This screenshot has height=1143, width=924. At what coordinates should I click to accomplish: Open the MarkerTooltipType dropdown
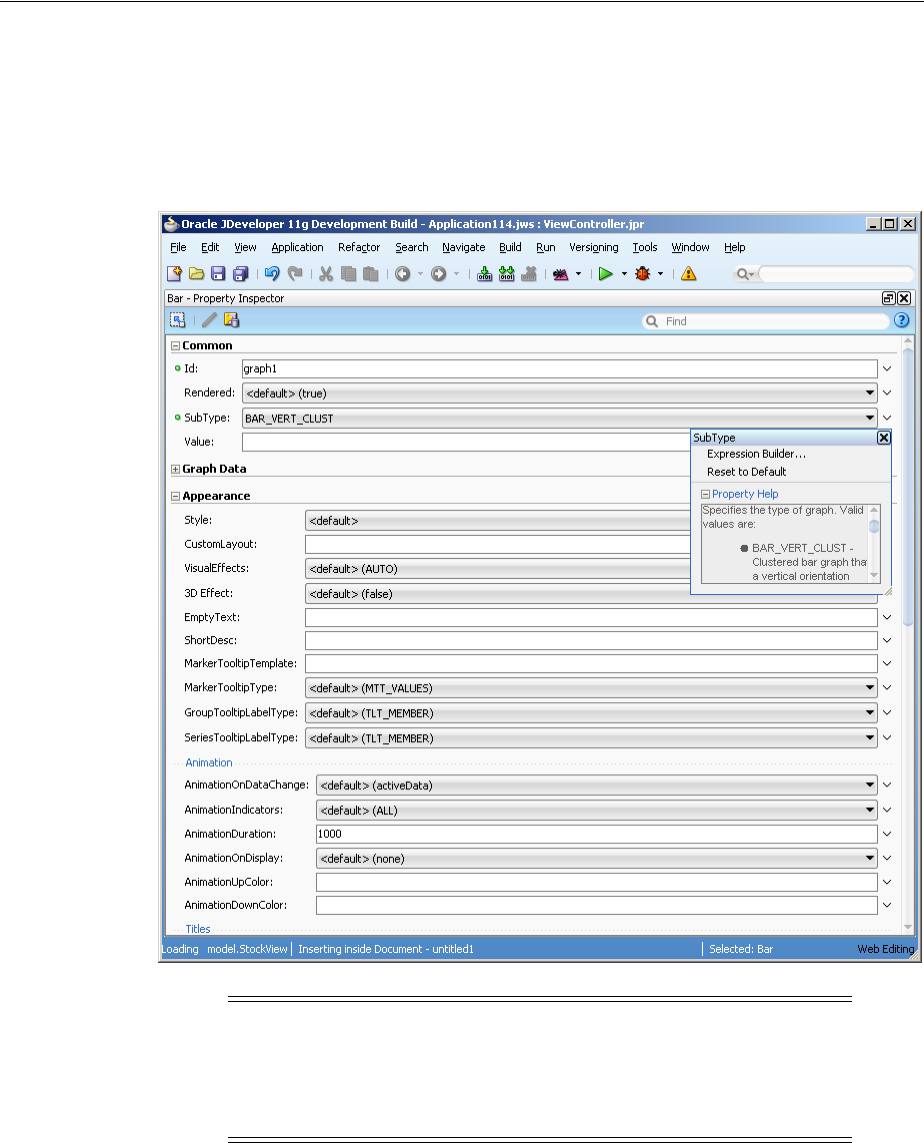870,687
